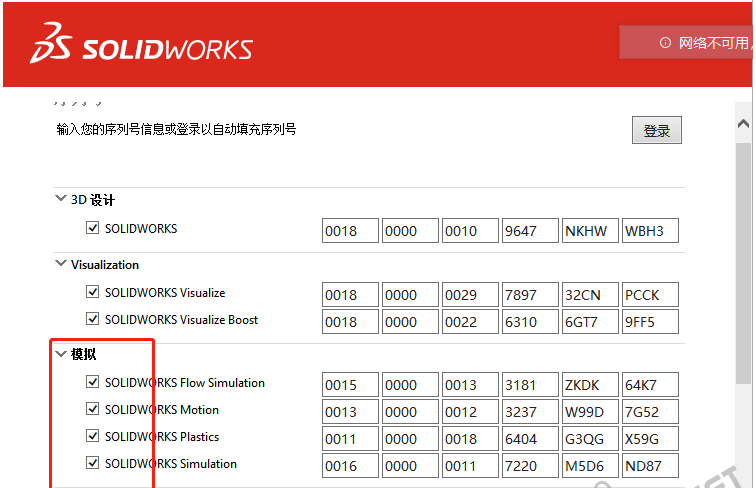Click the Motion serial field 7G52
The width and height of the screenshot is (756, 488).
point(650,411)
